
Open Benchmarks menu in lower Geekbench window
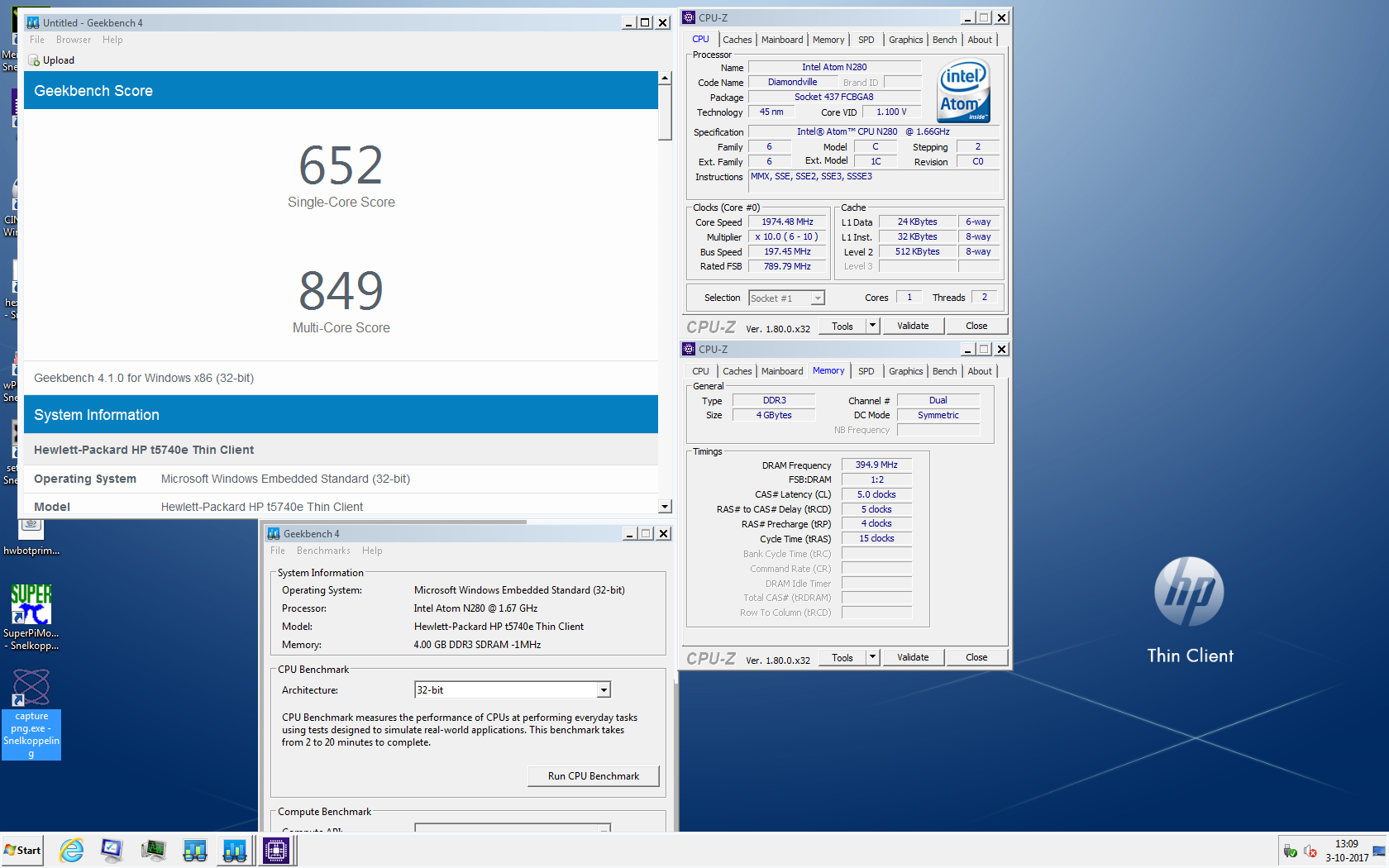coord(323,551)
